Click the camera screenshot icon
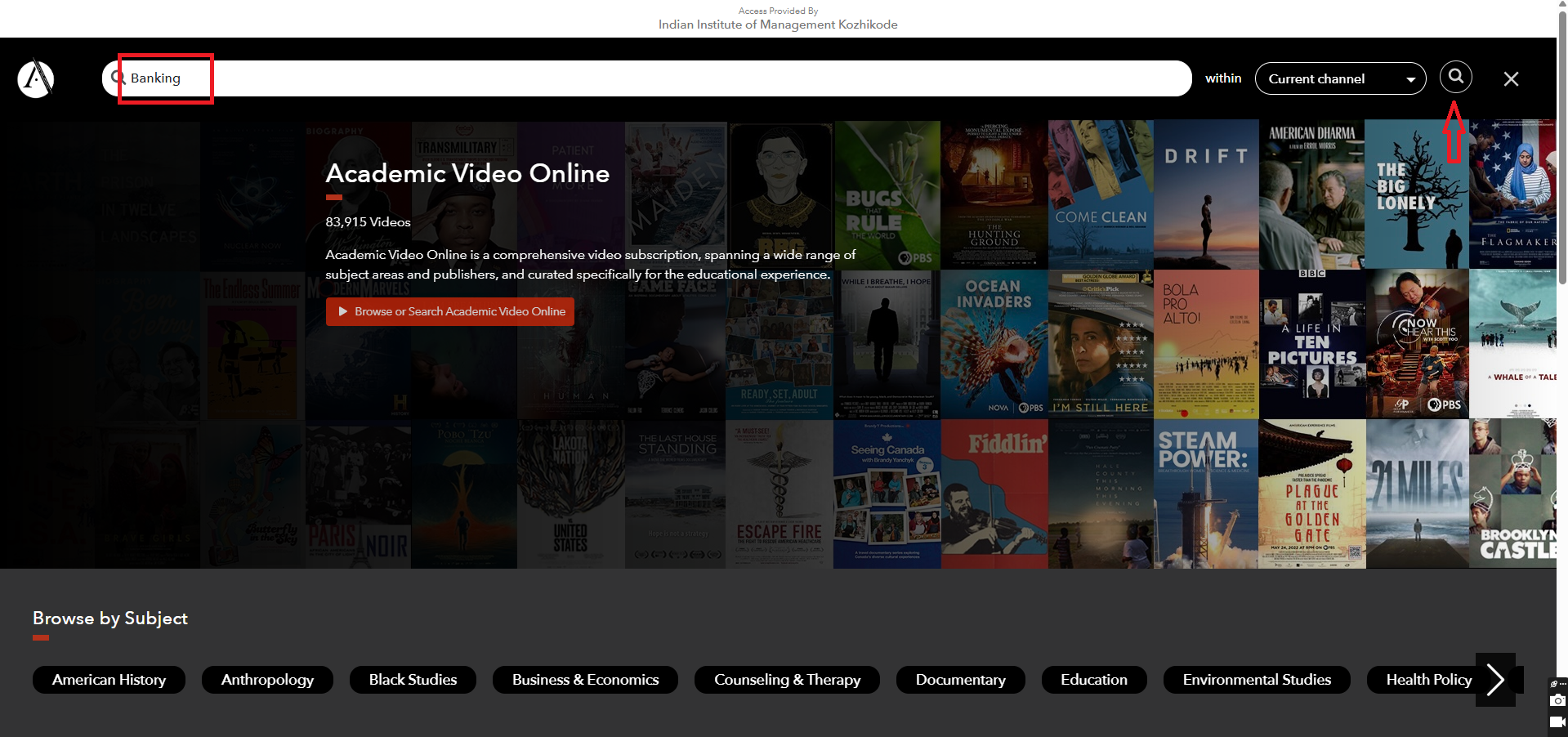The height and width of the screenshot is (737, 1568). pos(1557,701)
